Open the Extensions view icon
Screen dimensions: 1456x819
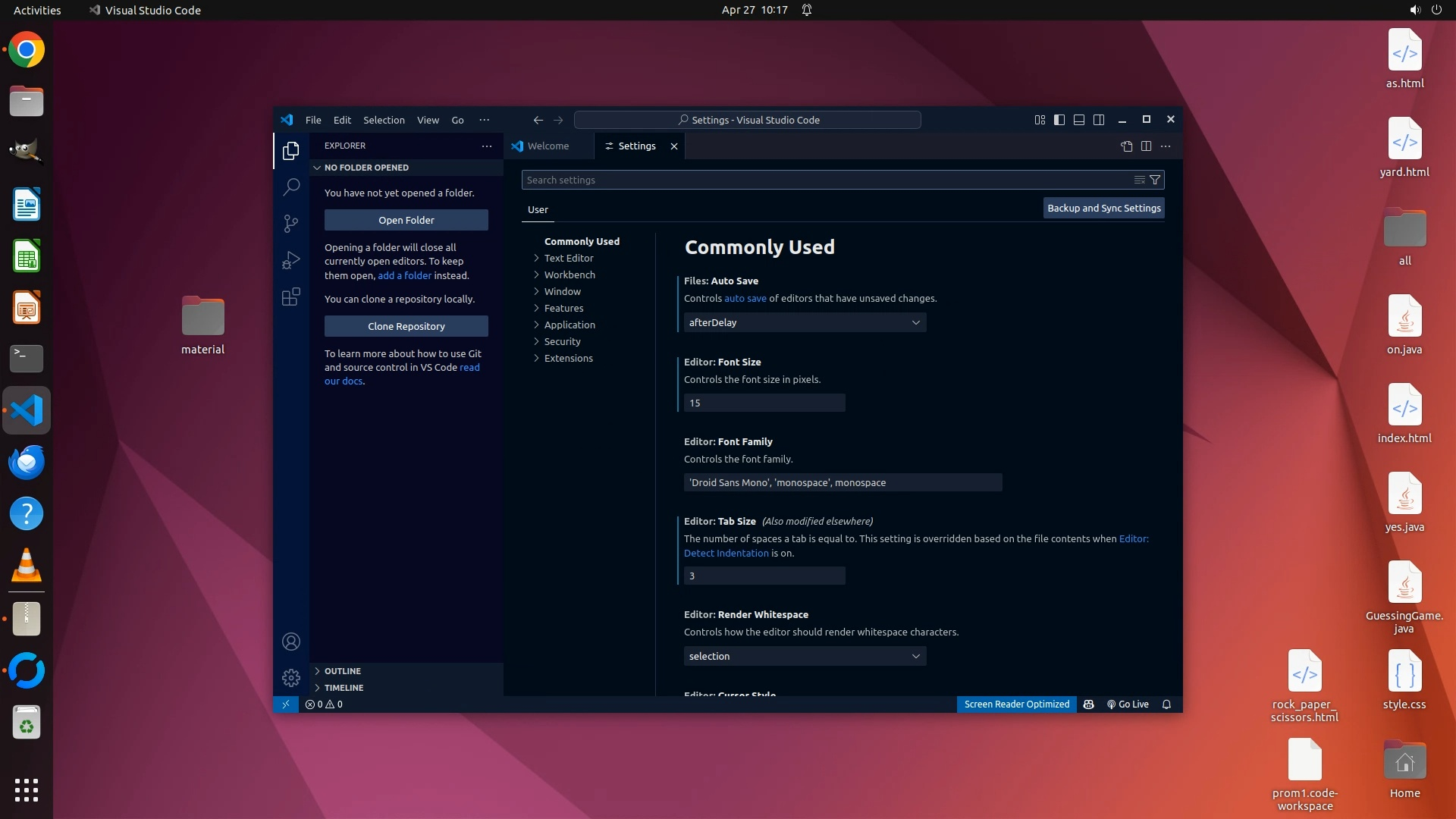tap(291, 297)
